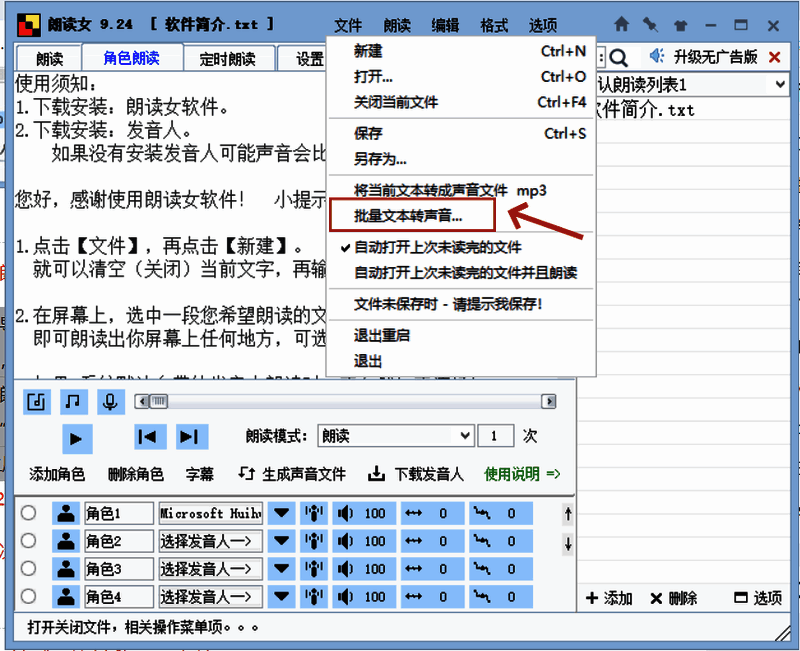Click the Play playback icon

pos(77,437)
